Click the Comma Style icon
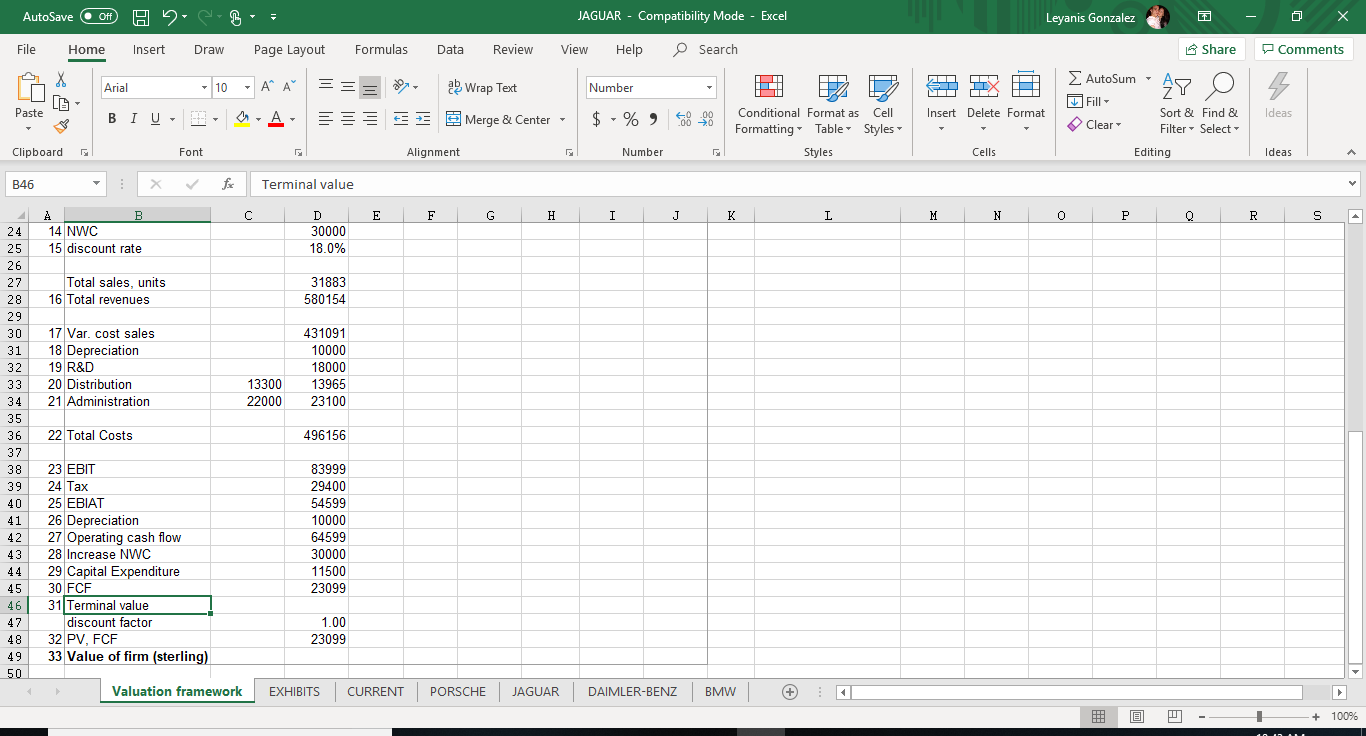This screenshot has height=736, width=1366. [652, 118]
